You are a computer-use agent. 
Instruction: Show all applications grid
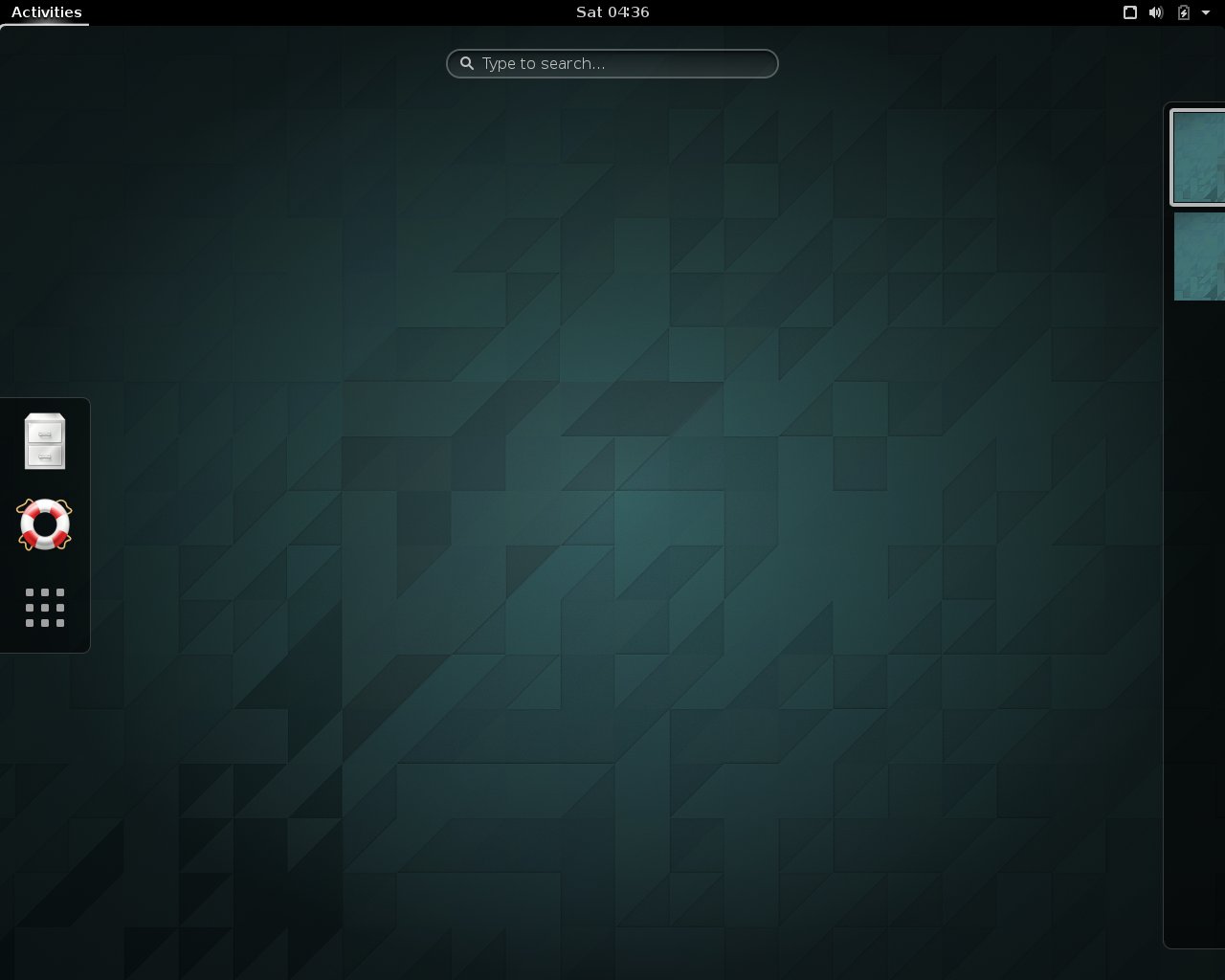click(x=45, y=608)
